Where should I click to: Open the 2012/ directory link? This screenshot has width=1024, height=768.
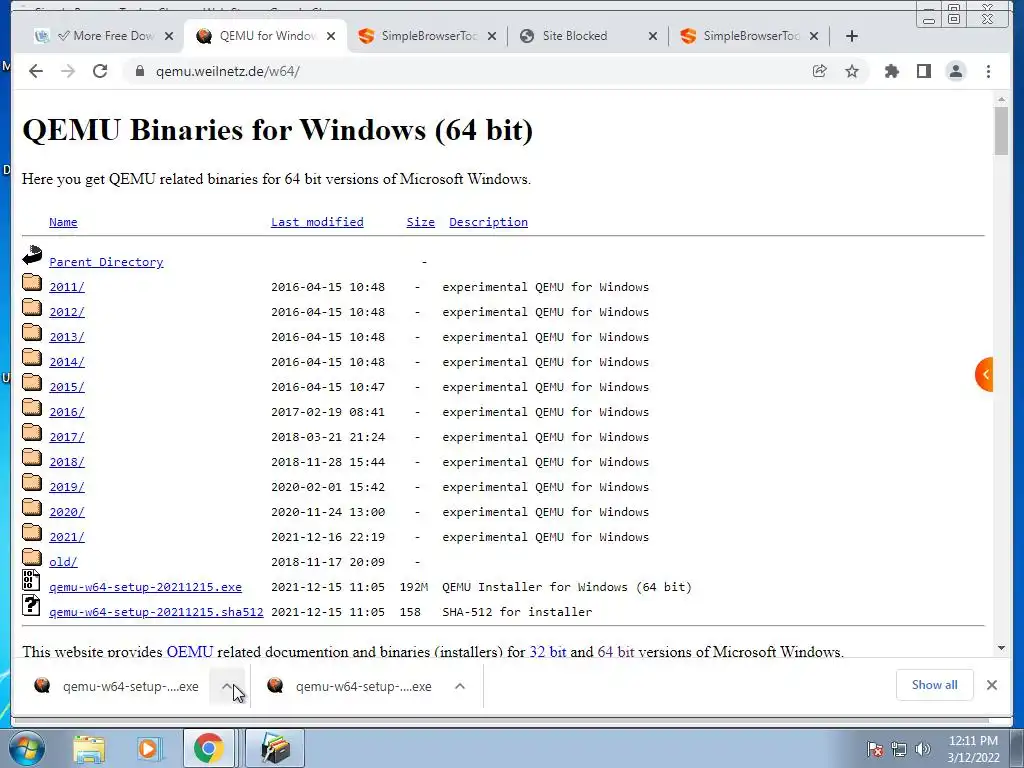pyautogui.click(x=67, y=312)
